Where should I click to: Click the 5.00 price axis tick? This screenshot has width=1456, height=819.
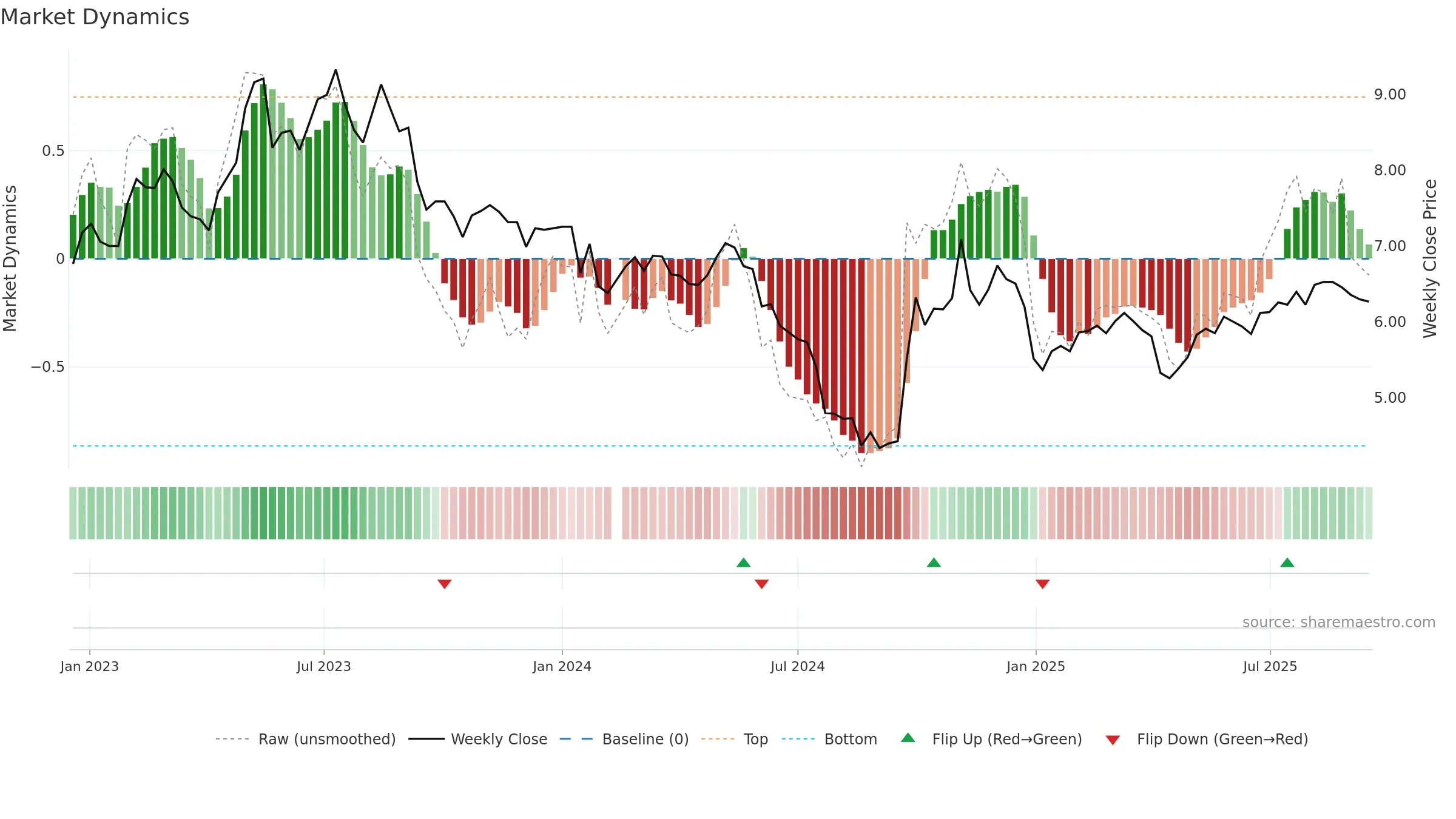pyautogui.click(x=1390, y=398)
